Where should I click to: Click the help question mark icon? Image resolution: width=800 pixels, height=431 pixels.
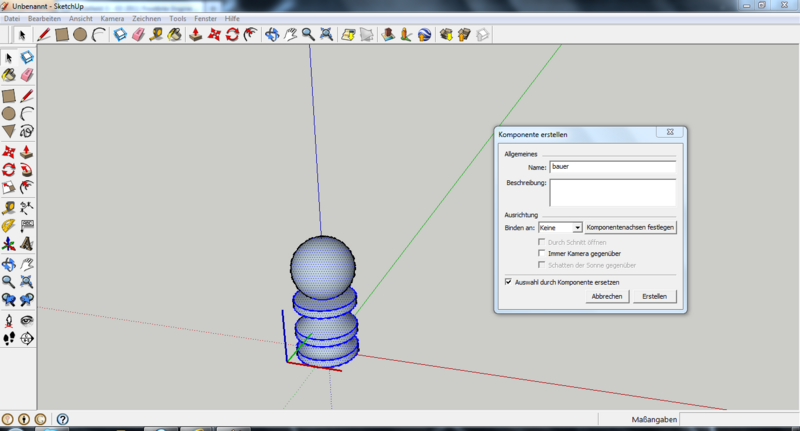click(x=62, y=420)
